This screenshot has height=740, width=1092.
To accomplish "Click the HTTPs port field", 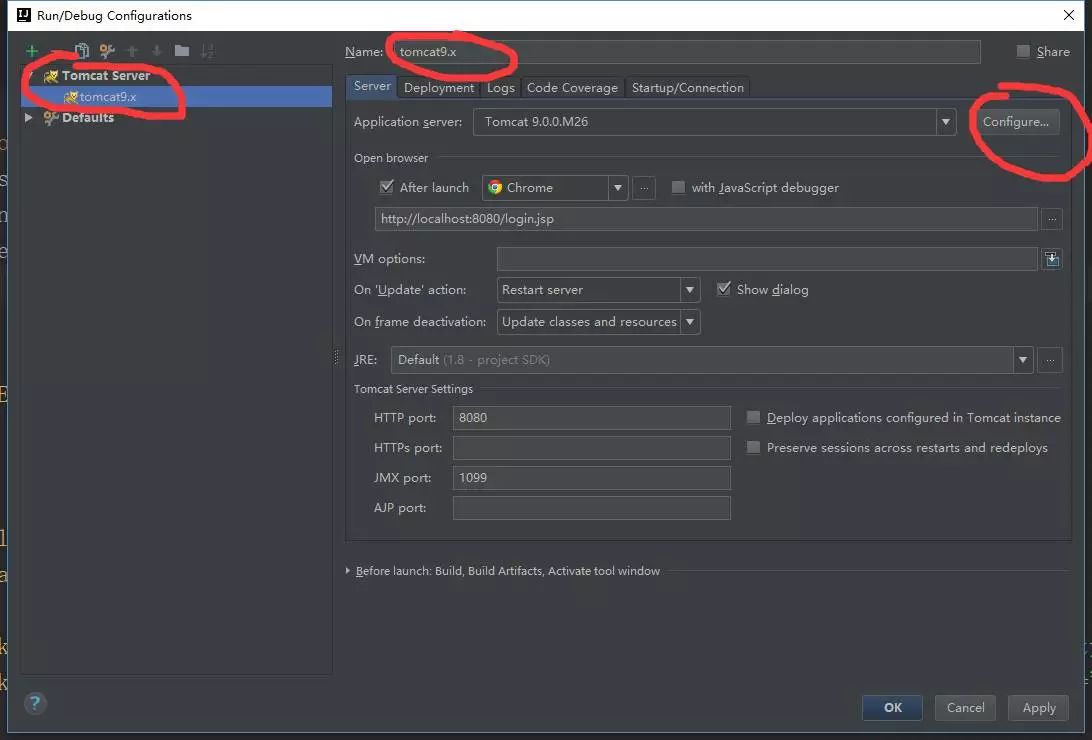I will click(x=591, y=448).
